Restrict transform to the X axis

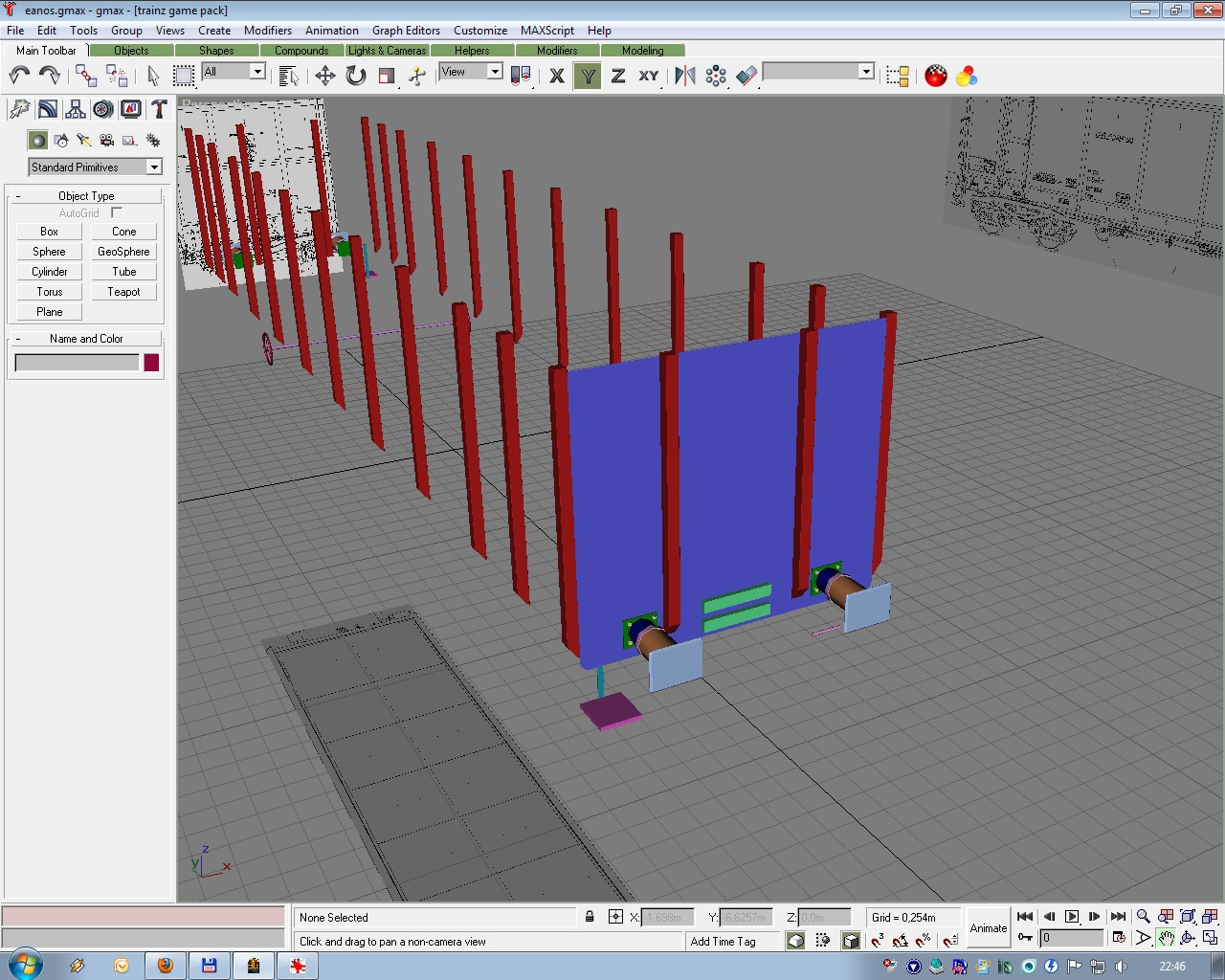tap(557, 76)
